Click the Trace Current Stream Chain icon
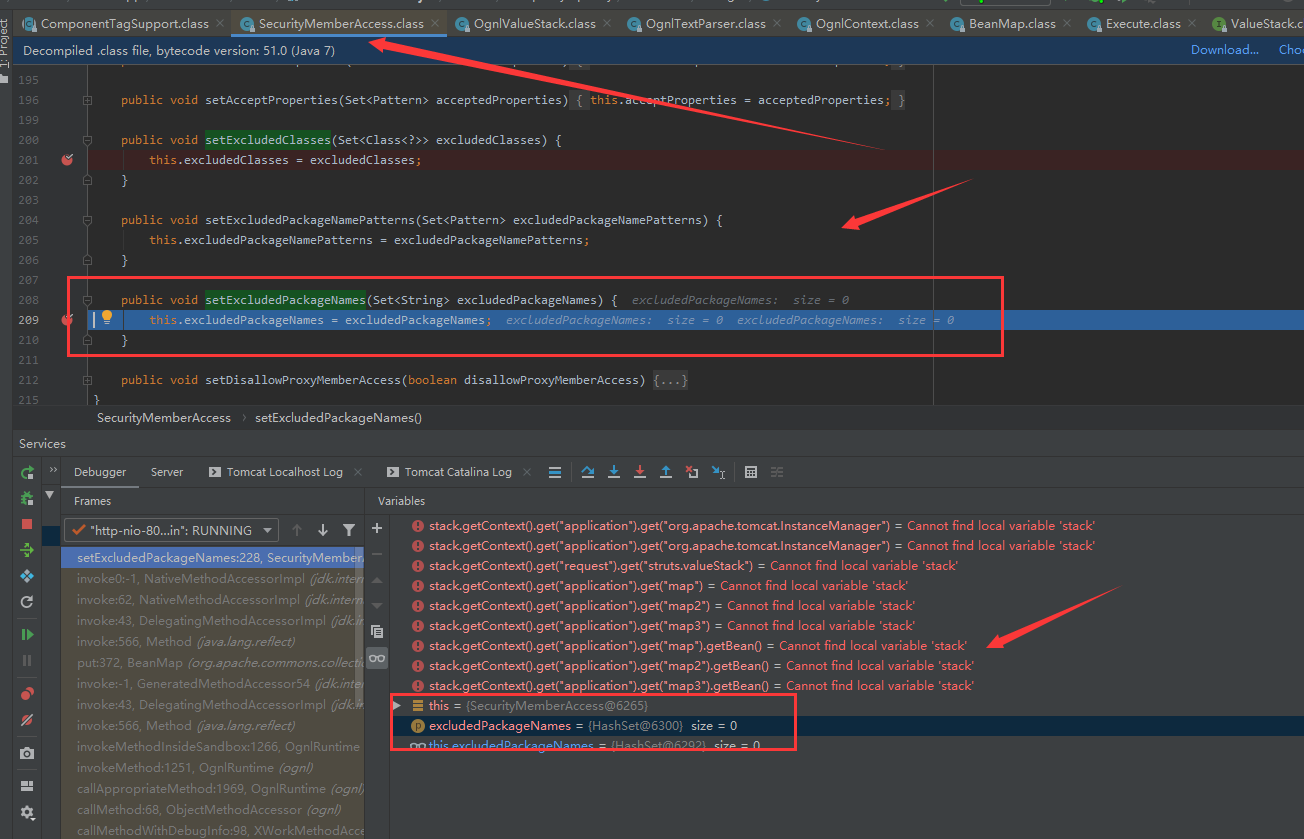Image resolution: width=1304 pixels, height=839 pixels. pos(777,472)
